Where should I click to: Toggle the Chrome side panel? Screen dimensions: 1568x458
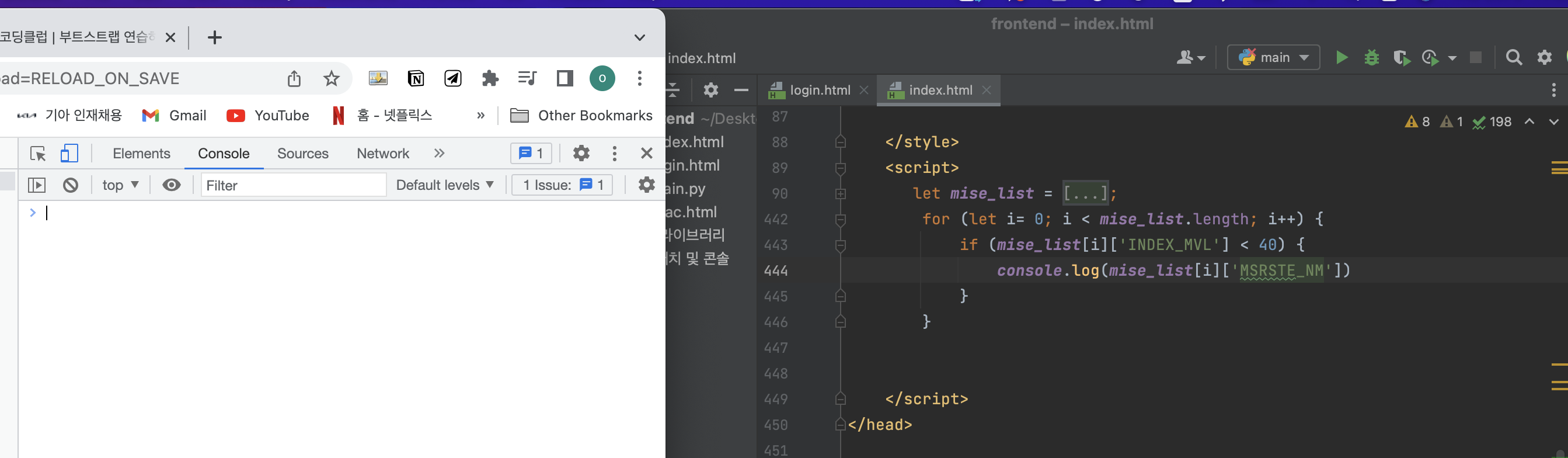tap(565, 78)
